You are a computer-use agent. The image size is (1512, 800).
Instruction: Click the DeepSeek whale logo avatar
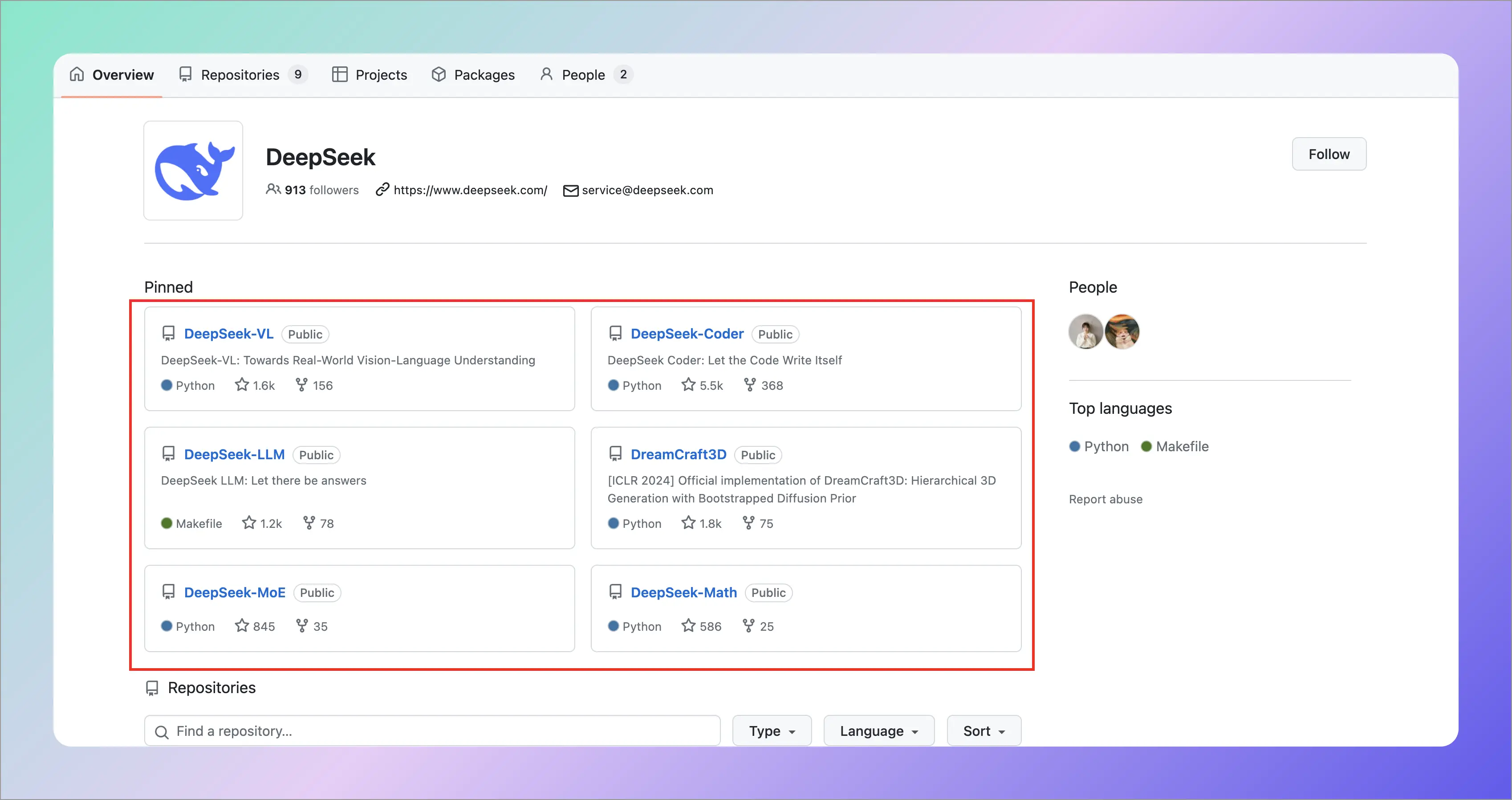(x=193, y=170)
